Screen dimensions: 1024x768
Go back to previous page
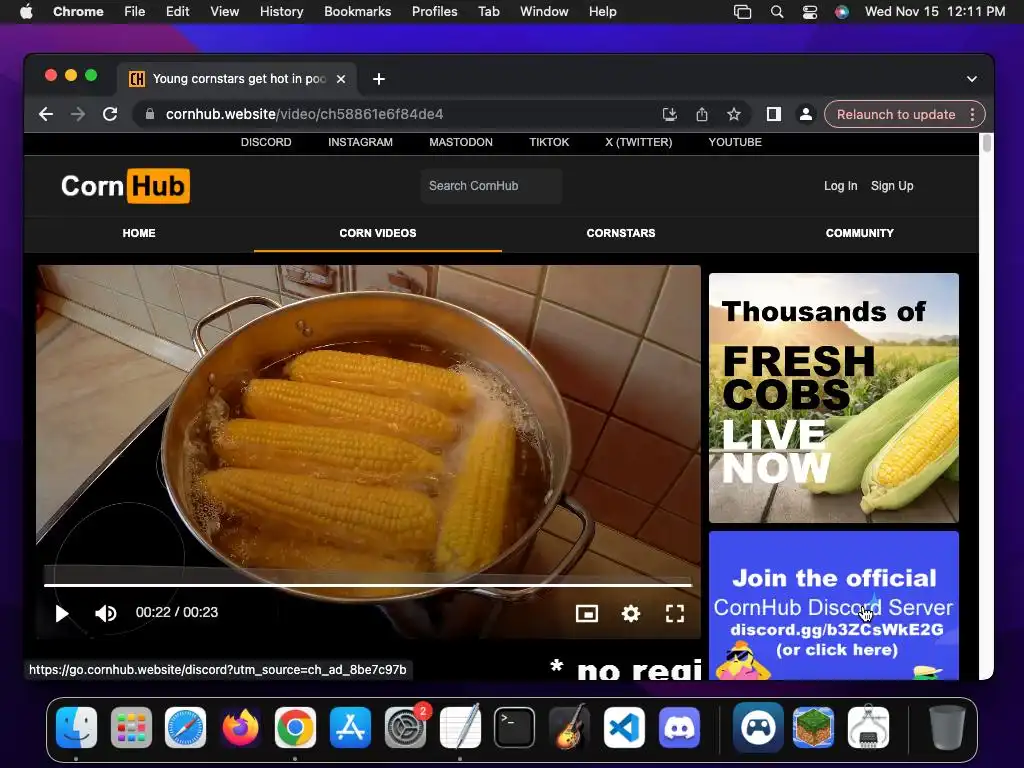point(46,114)
